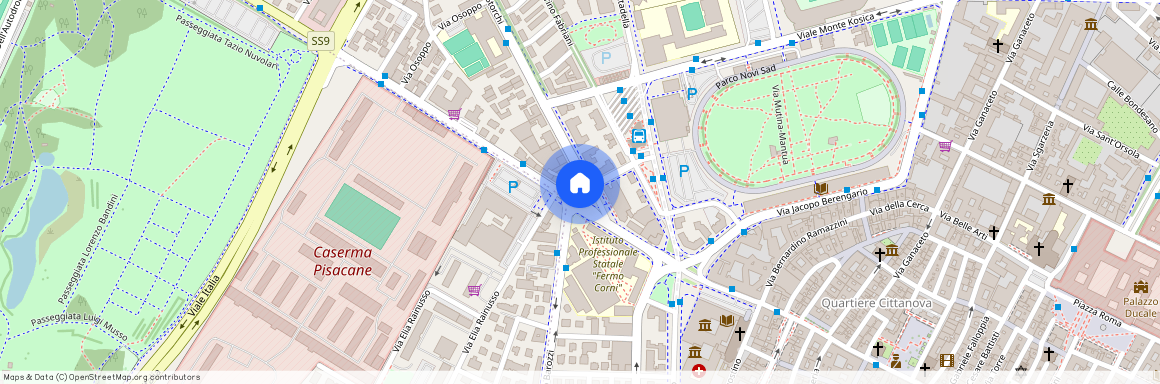1160x384 pixels.
Task: Select the church cross at the end of Via Belle Arti
Action: (x=994, y=232)
